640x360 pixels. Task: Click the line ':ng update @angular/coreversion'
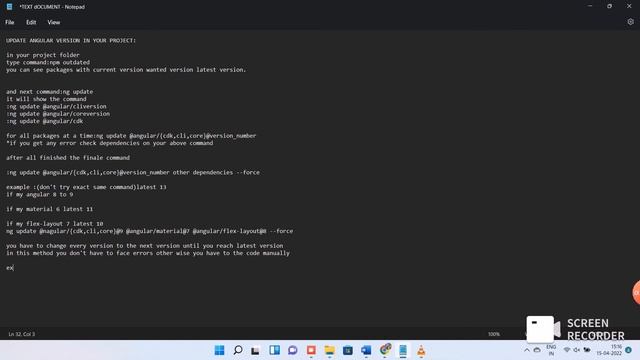click(x=58, y=114)
